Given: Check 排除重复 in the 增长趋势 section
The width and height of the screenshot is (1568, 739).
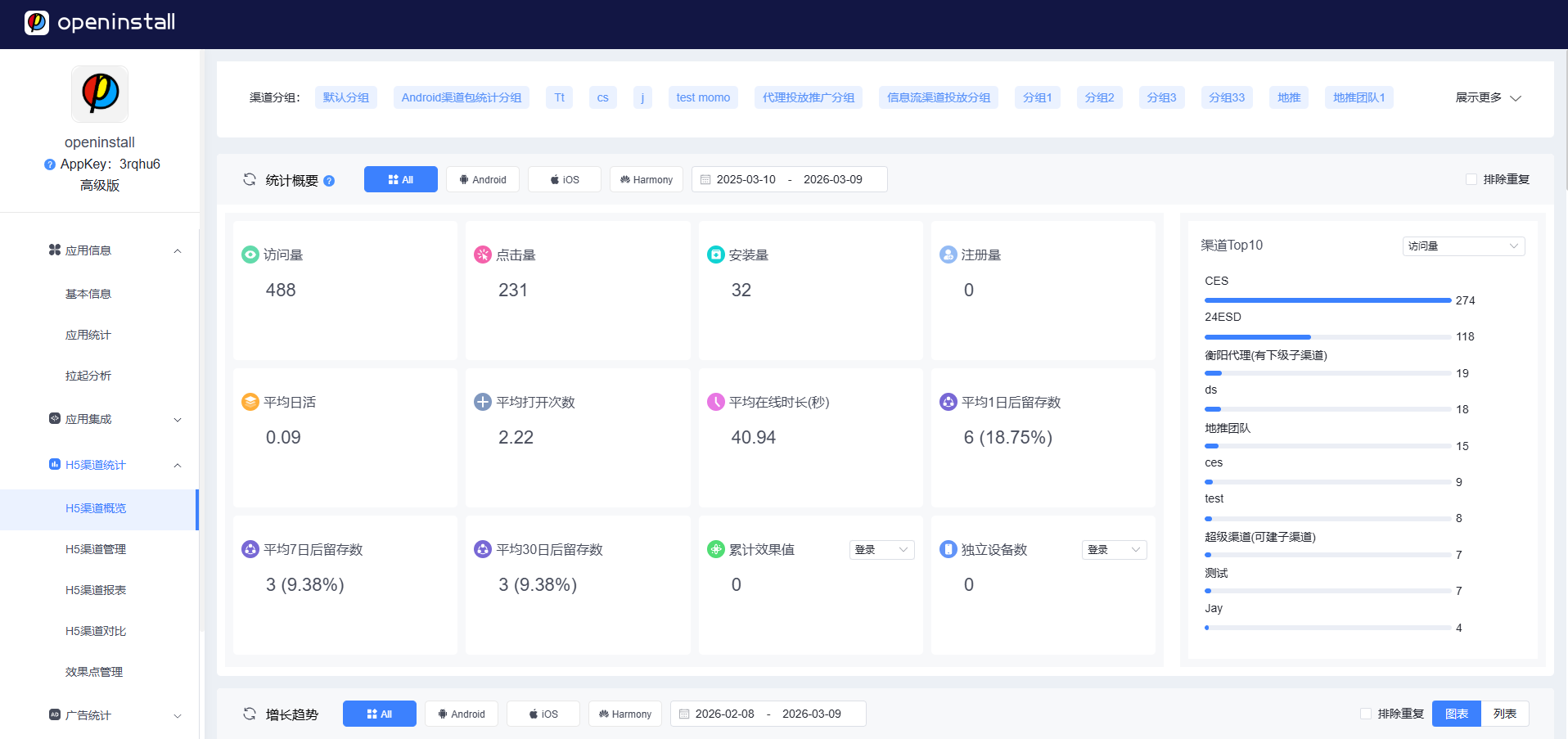Looking at the screenshot, I should coord(1366,713).
